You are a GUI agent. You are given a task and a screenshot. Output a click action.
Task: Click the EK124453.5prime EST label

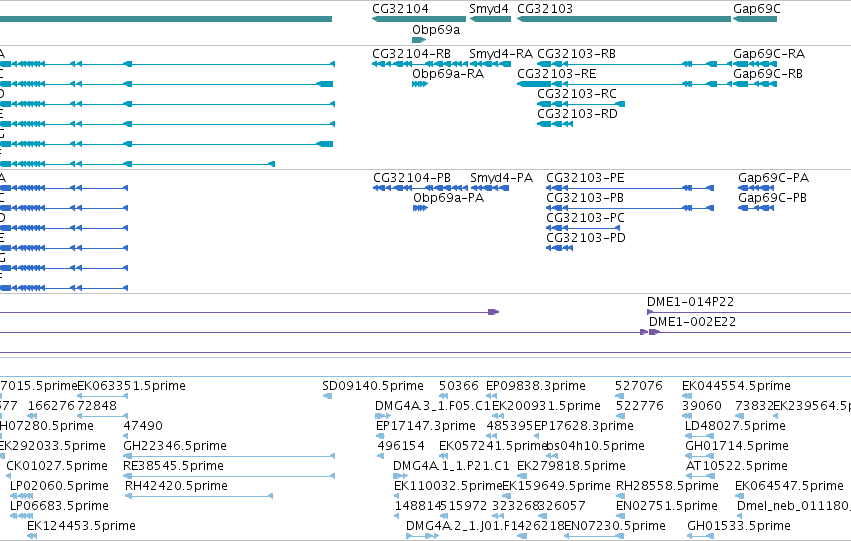click(x=81, y=526)
